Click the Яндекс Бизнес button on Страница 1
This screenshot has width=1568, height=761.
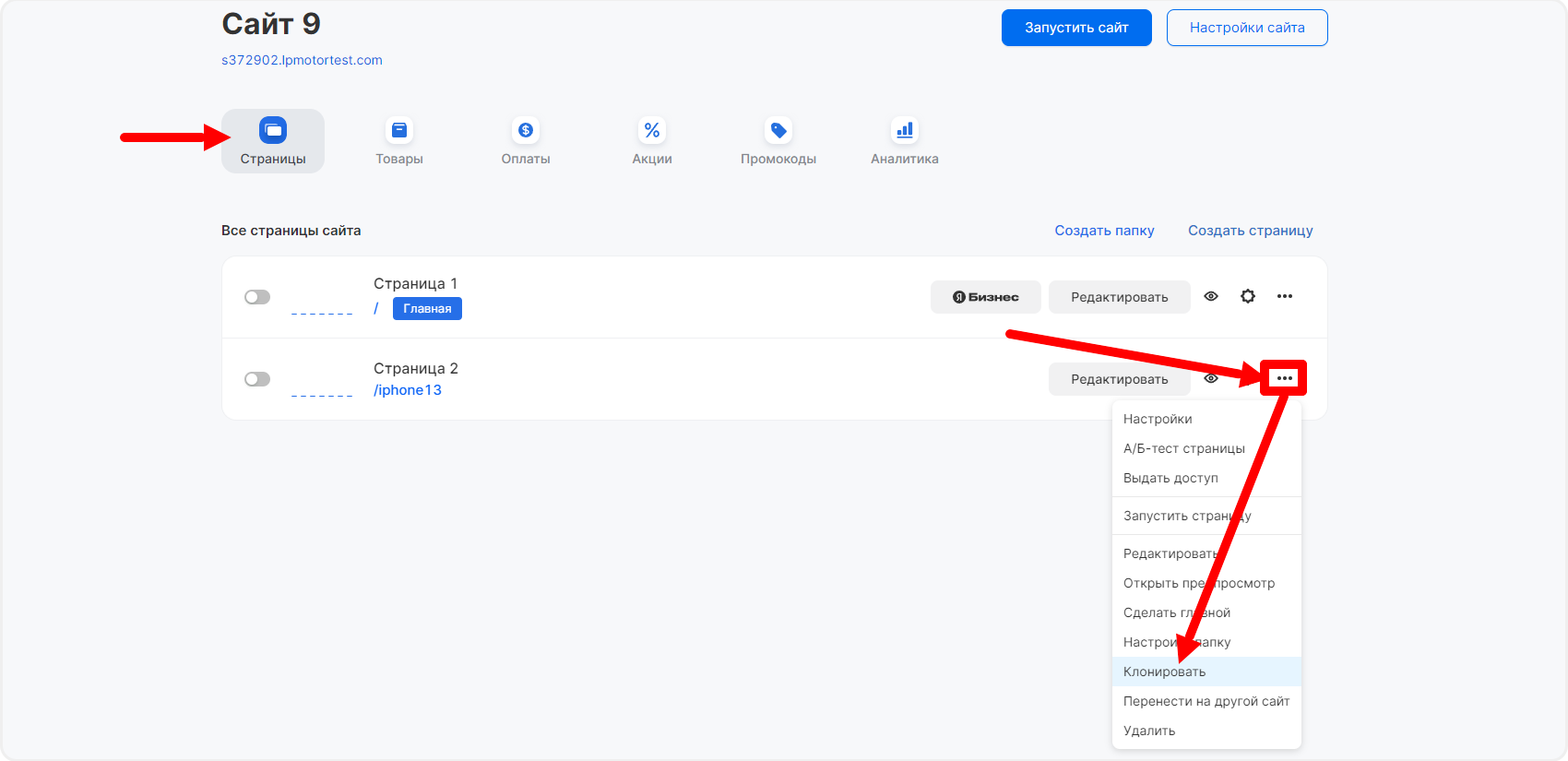pyautogui.click(x=985, y=297)
